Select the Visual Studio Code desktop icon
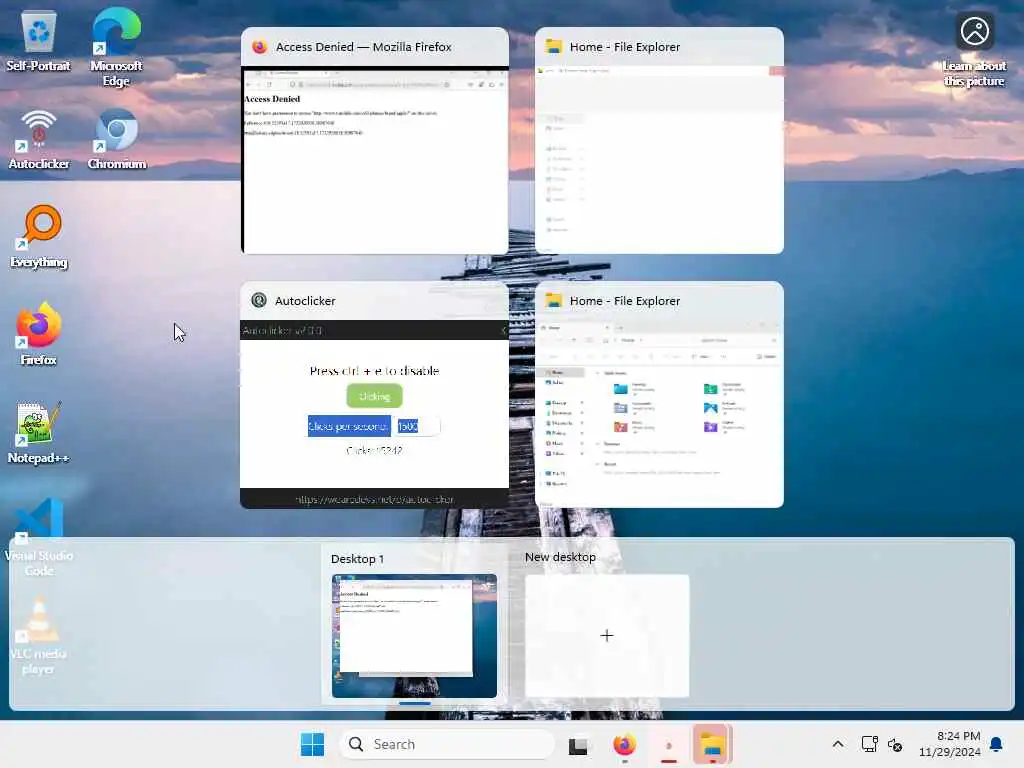Viewport: 1024px width, 768px height. point(39,537)
